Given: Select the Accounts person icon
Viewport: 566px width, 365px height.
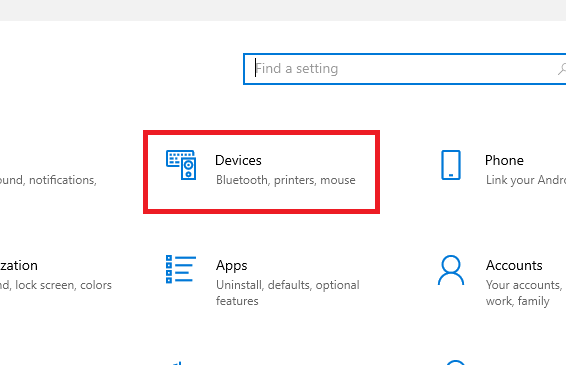Looking at the screenshot, I should (x=451, y=270).
